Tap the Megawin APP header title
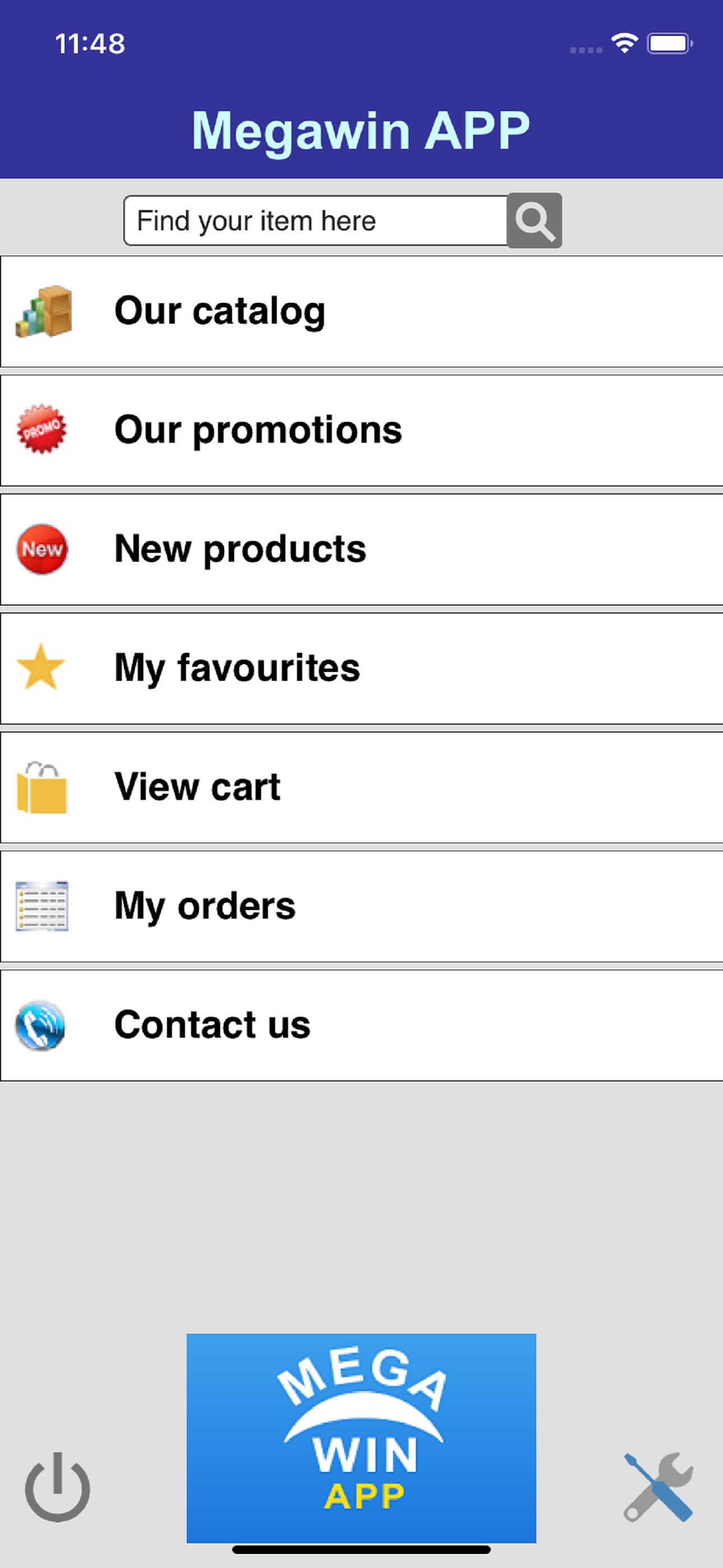The image size is (723, 1568). click(x=361, y=130)
